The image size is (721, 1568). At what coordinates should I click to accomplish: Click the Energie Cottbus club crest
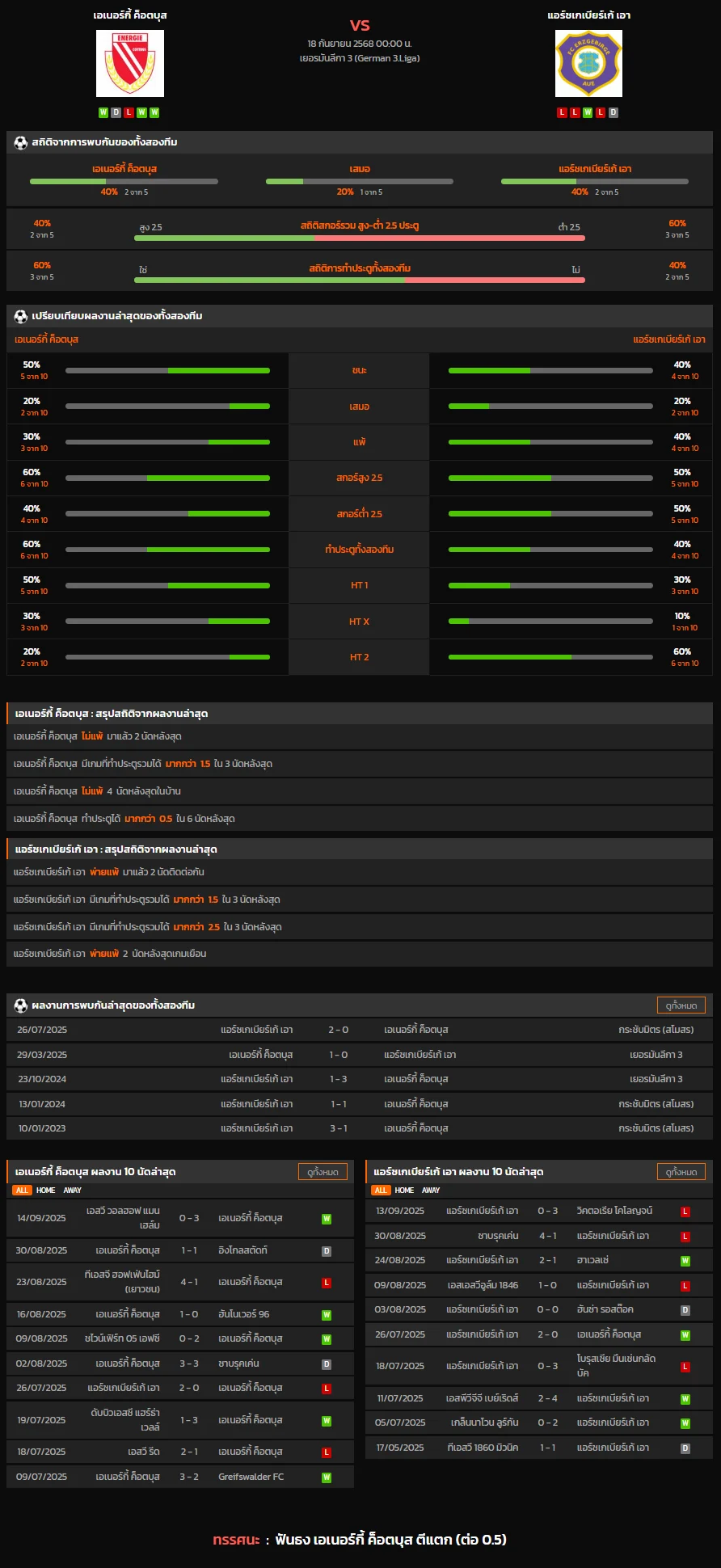(x=130, y=63)
